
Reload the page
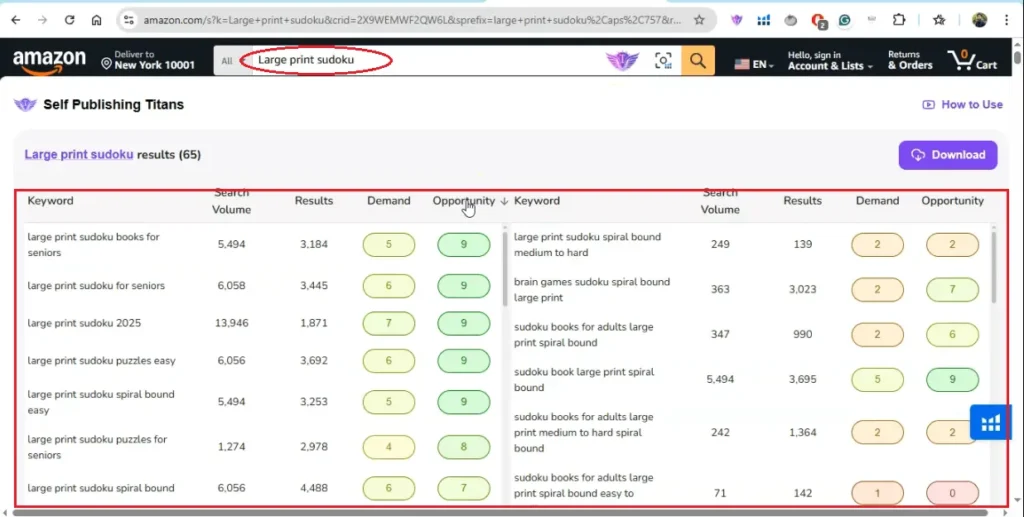(69, 20)
